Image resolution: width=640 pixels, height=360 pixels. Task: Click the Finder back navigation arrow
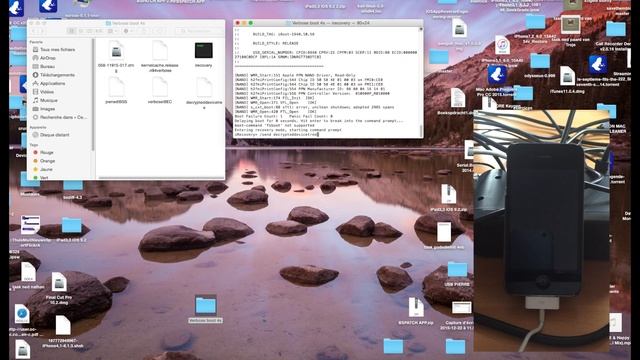pyautogui.click(x=34, y=31)
